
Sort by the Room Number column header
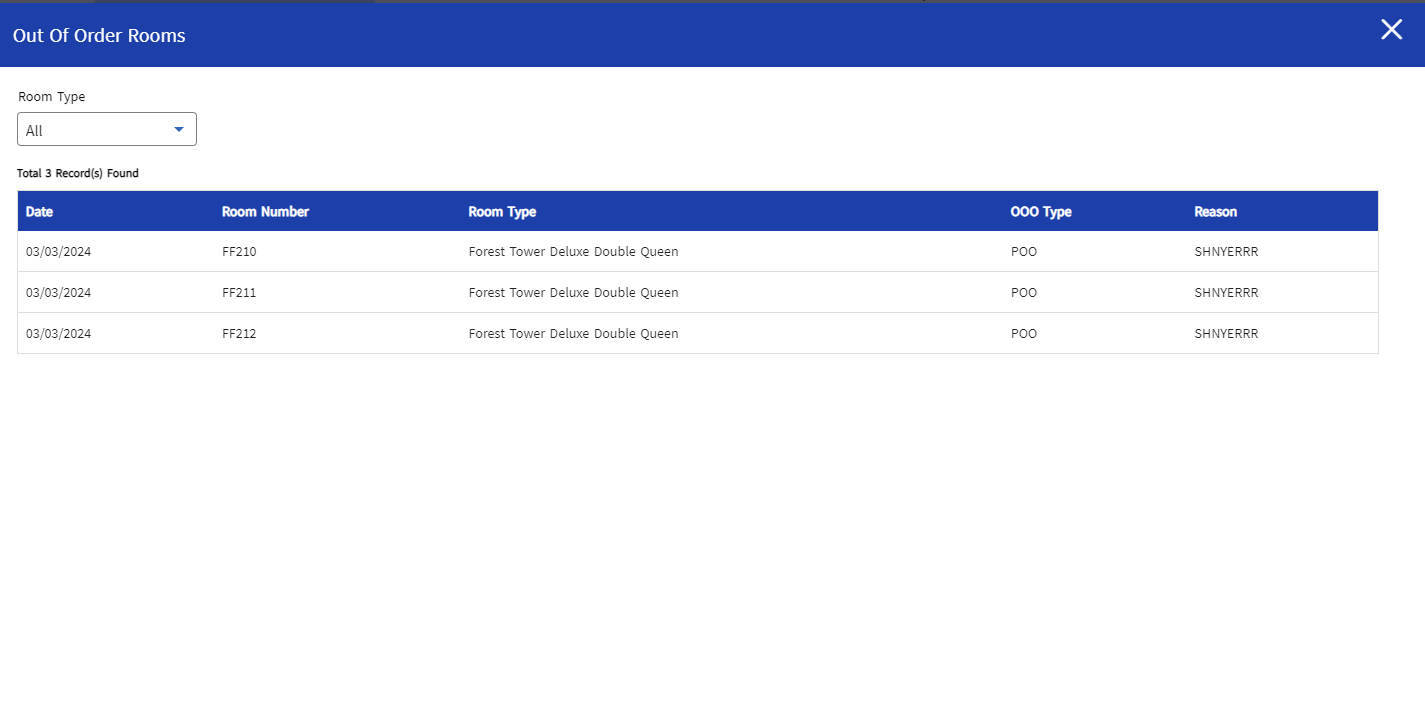[x=265, y=212]
